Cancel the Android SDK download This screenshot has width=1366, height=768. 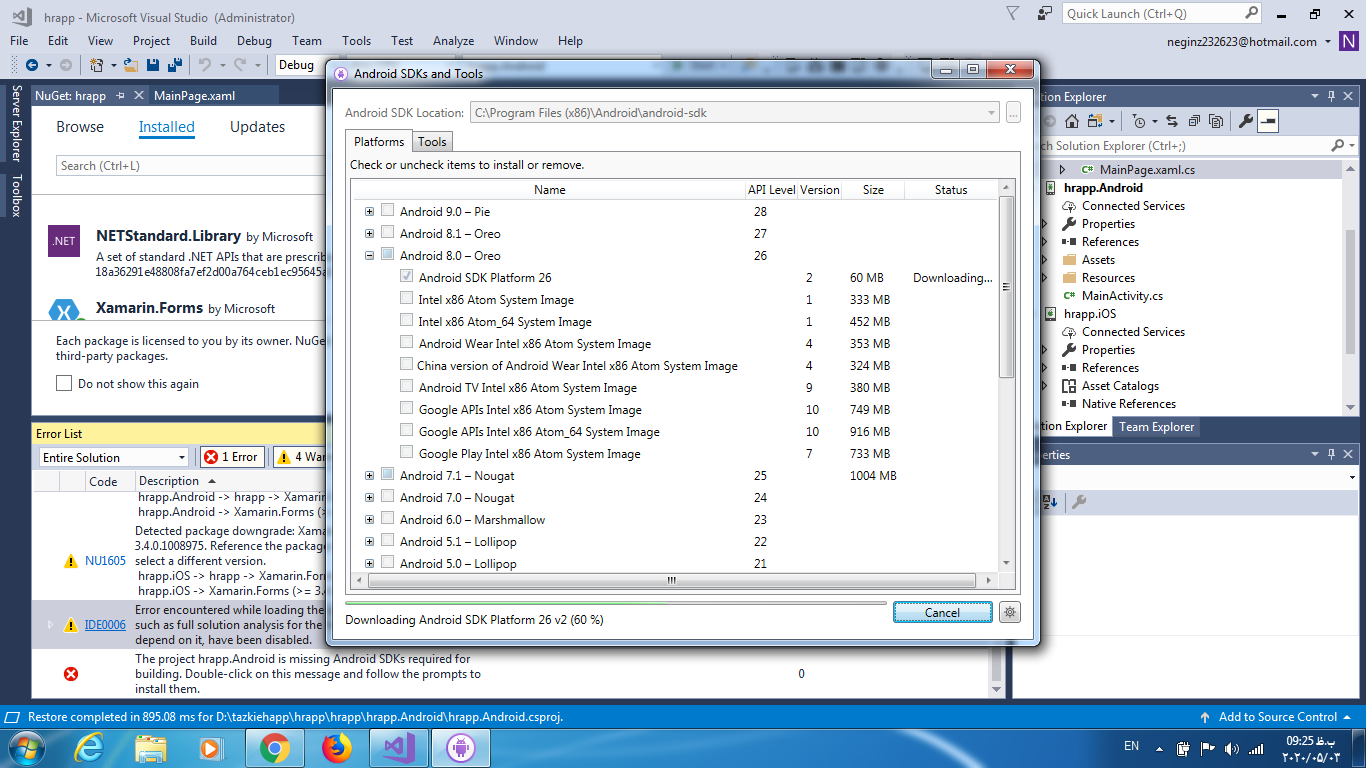pos(942,612)
